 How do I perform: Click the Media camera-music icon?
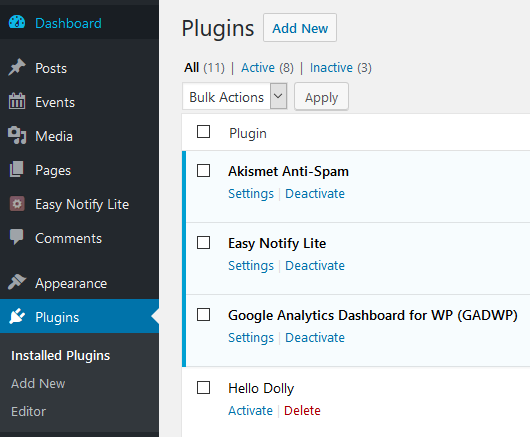(x=17, y=135)
